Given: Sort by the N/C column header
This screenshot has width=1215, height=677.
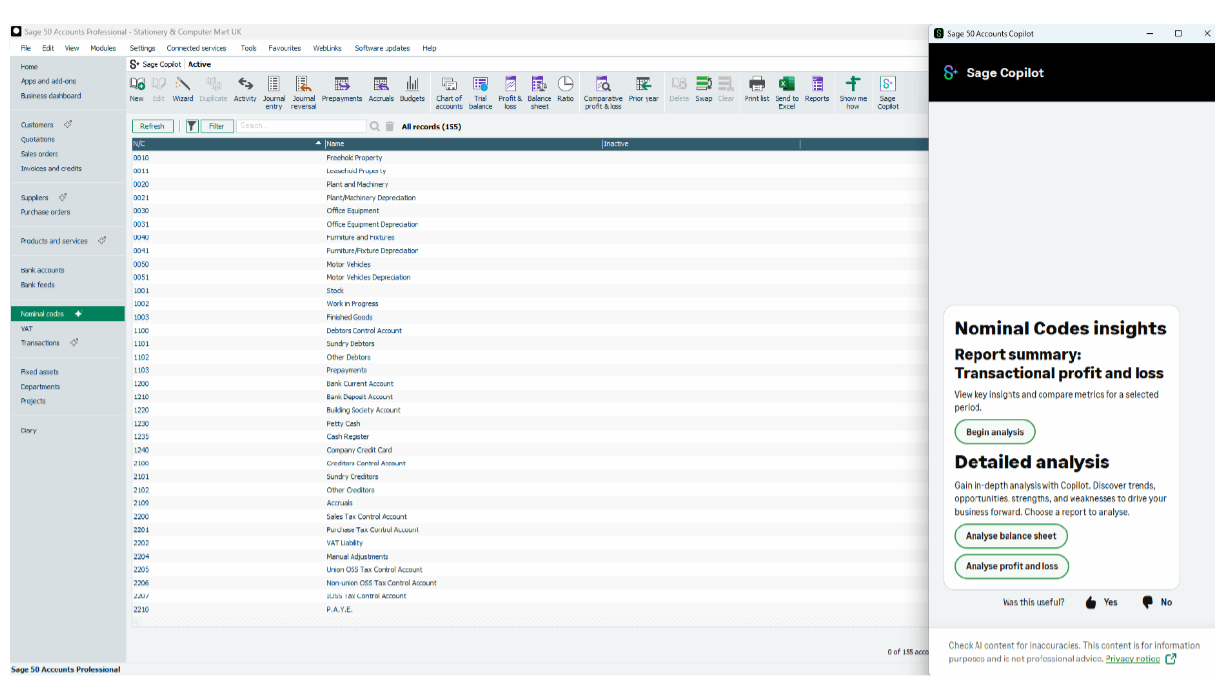Looking at the screenshot, I should tap(227, 144).
